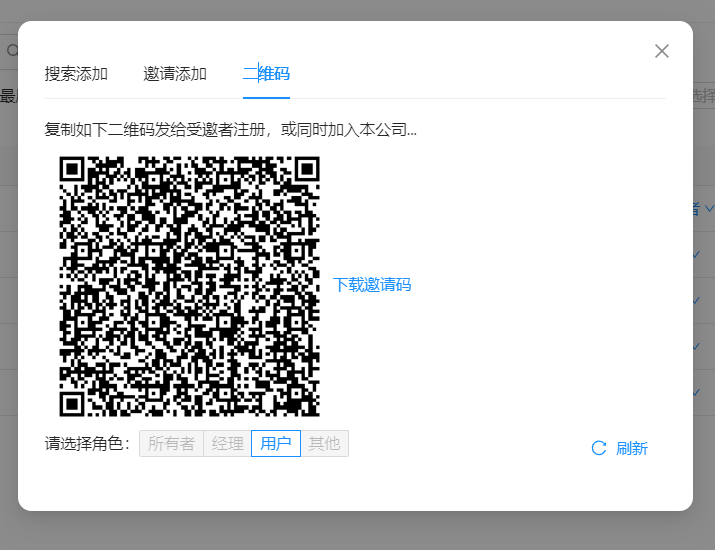Open the 邀请添加 tab

[175, 74]
